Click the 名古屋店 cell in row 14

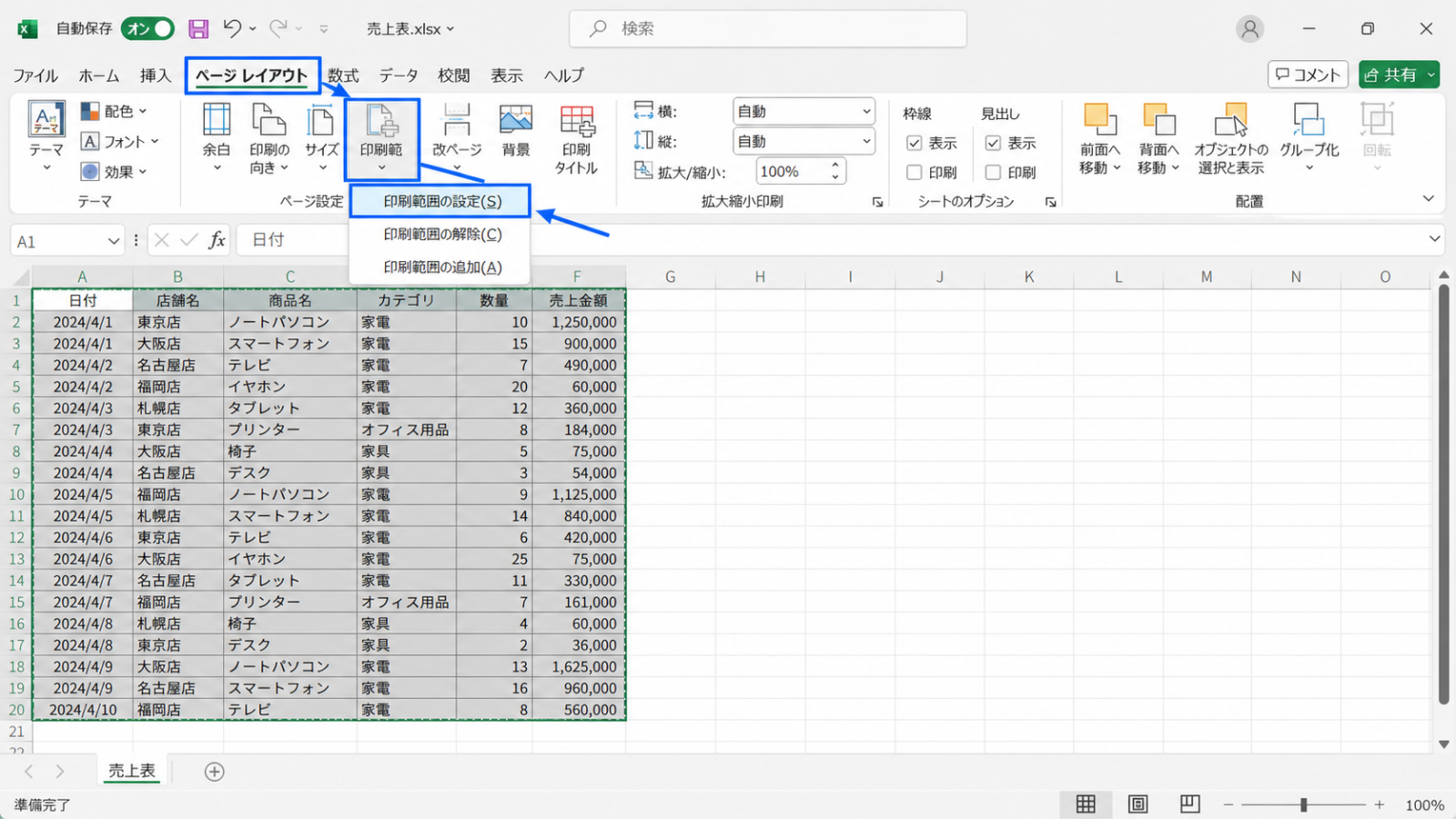coord(177,581)
